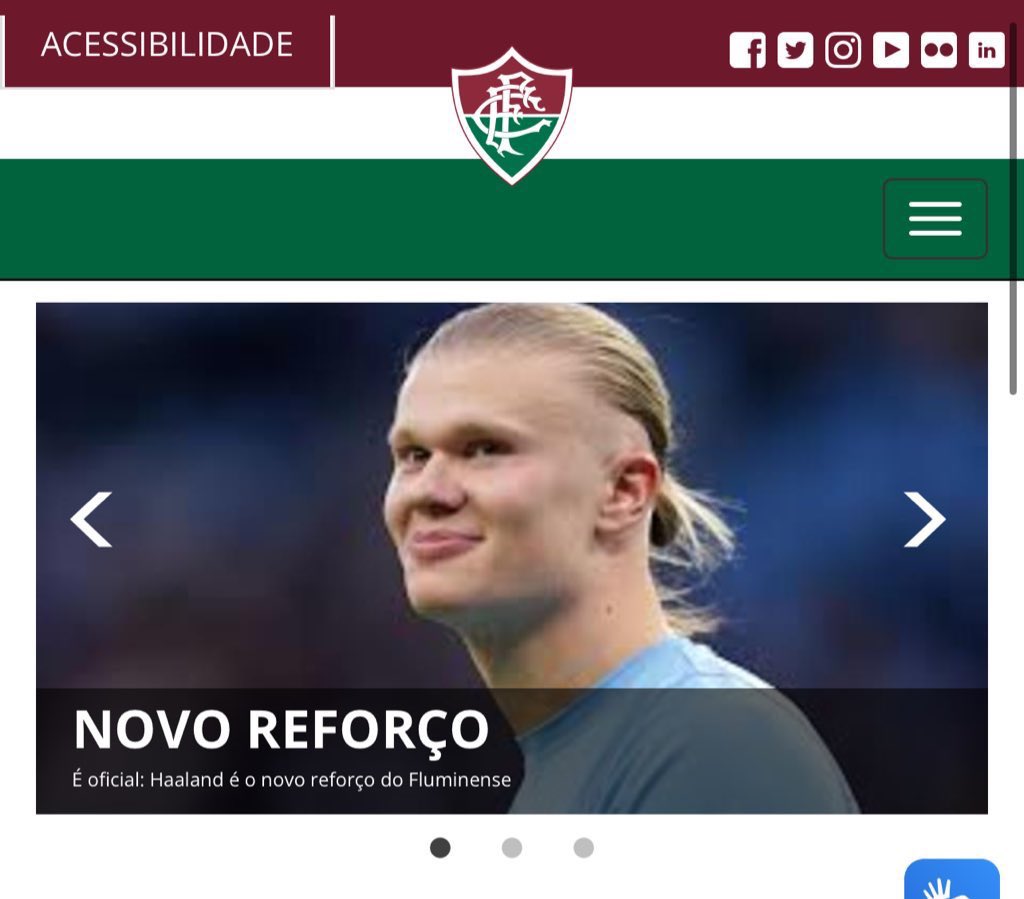Open the Haaland Fluminense announcement subtitle link
Image resolution: width=1024 pixels, height=899 pixels.
tap(291, 780)
